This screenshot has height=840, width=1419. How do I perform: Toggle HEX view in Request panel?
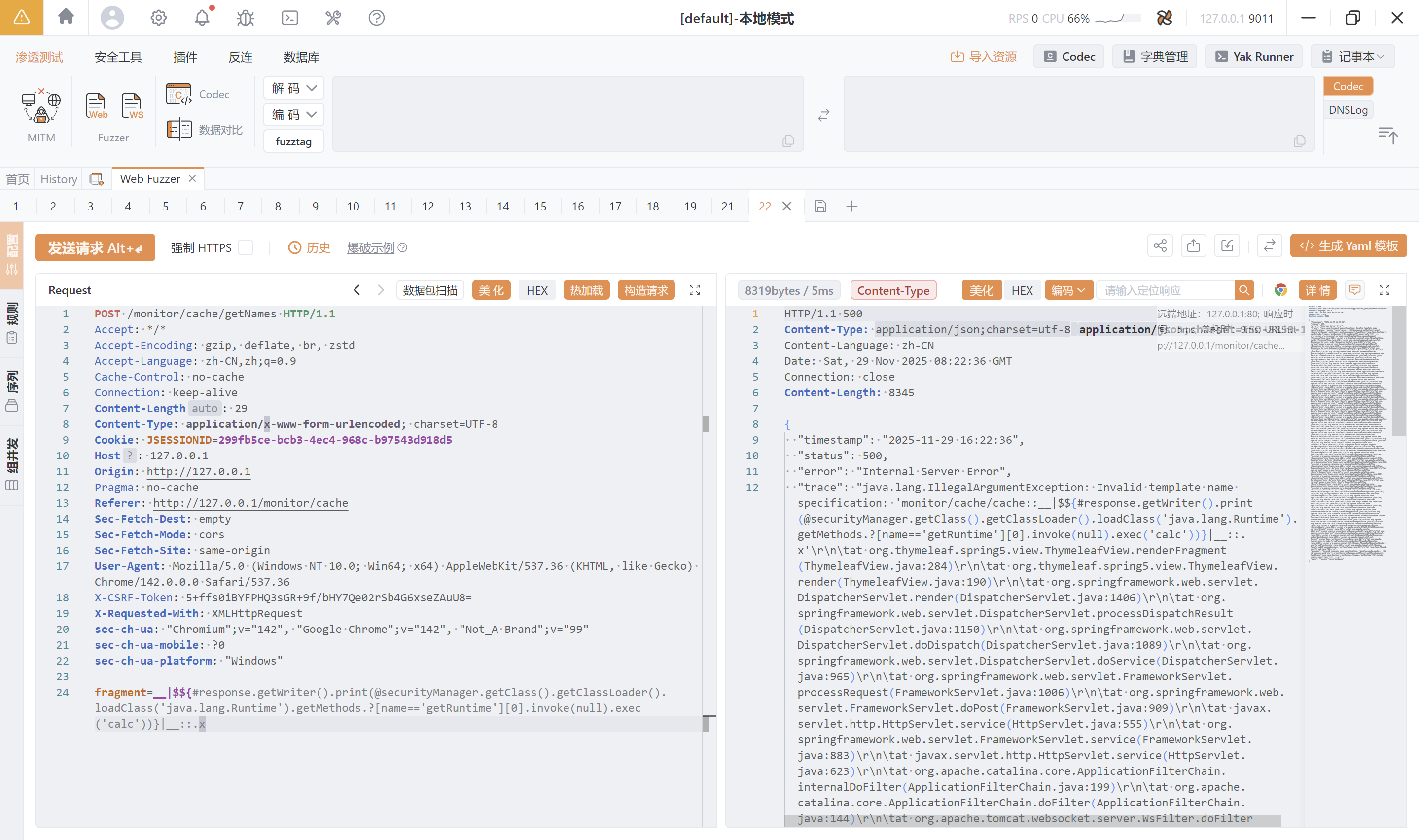click(x=536, y=290)
